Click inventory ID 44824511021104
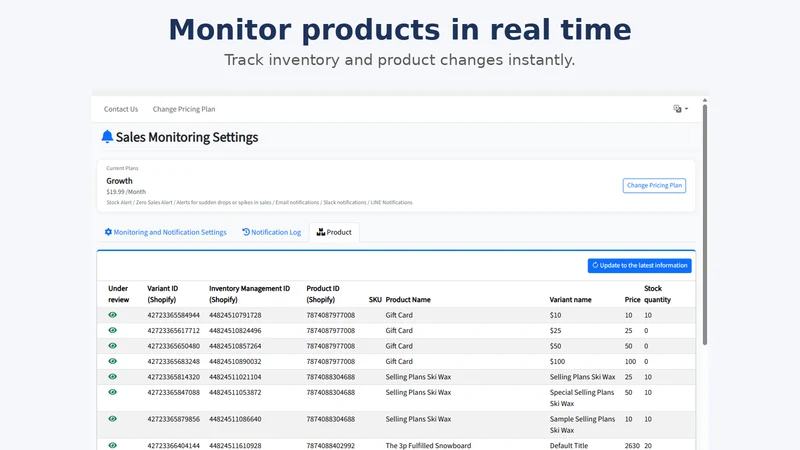800x450 pixels. pyautogui.click(x=235, y=377)
